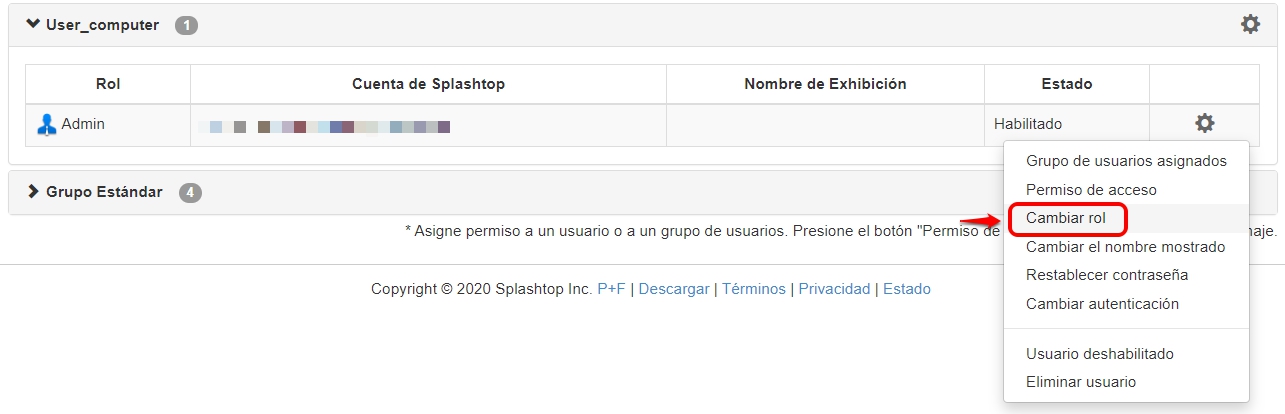Collapse the User_computer group chevron
Screen dimensions: 1285x414
[x=33, y=24]
